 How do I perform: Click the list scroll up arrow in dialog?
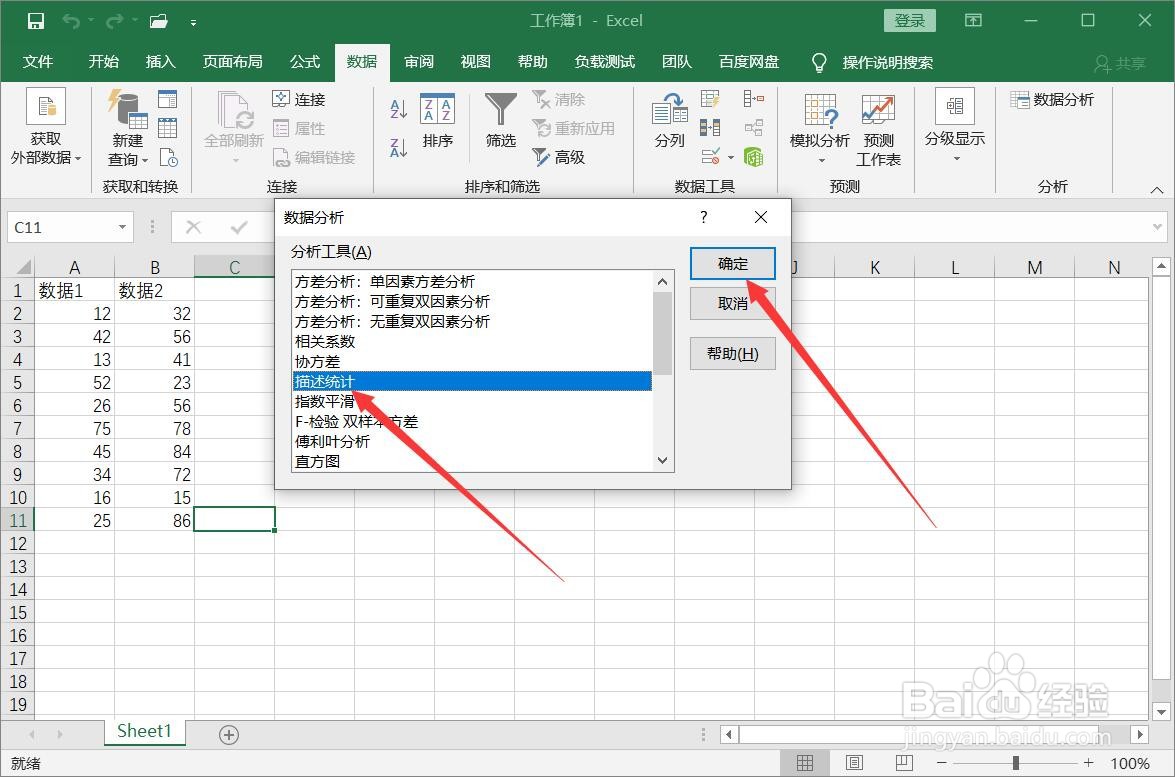662,282
